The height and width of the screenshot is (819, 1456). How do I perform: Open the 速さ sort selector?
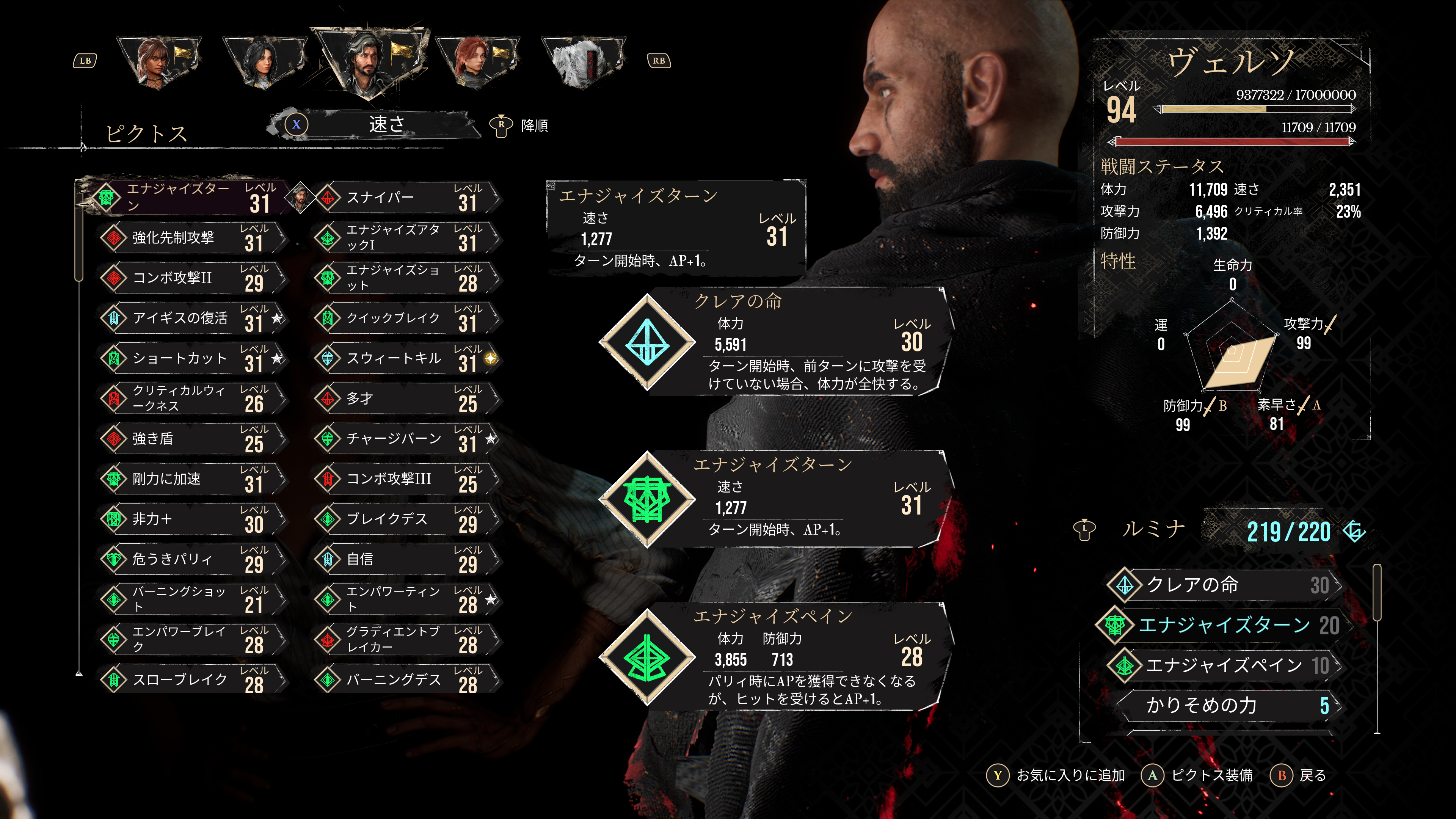tap(374, 124)
